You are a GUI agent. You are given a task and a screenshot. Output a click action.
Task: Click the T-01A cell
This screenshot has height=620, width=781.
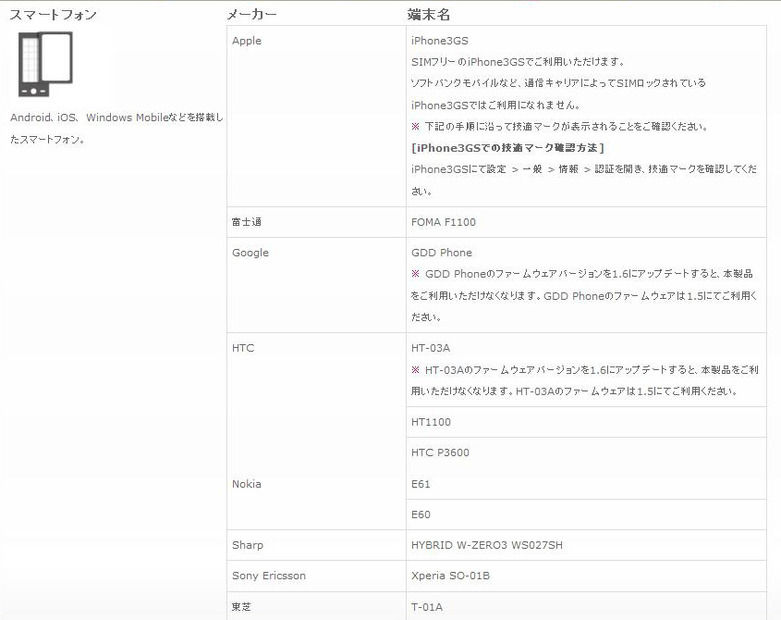tap(586, 606)
